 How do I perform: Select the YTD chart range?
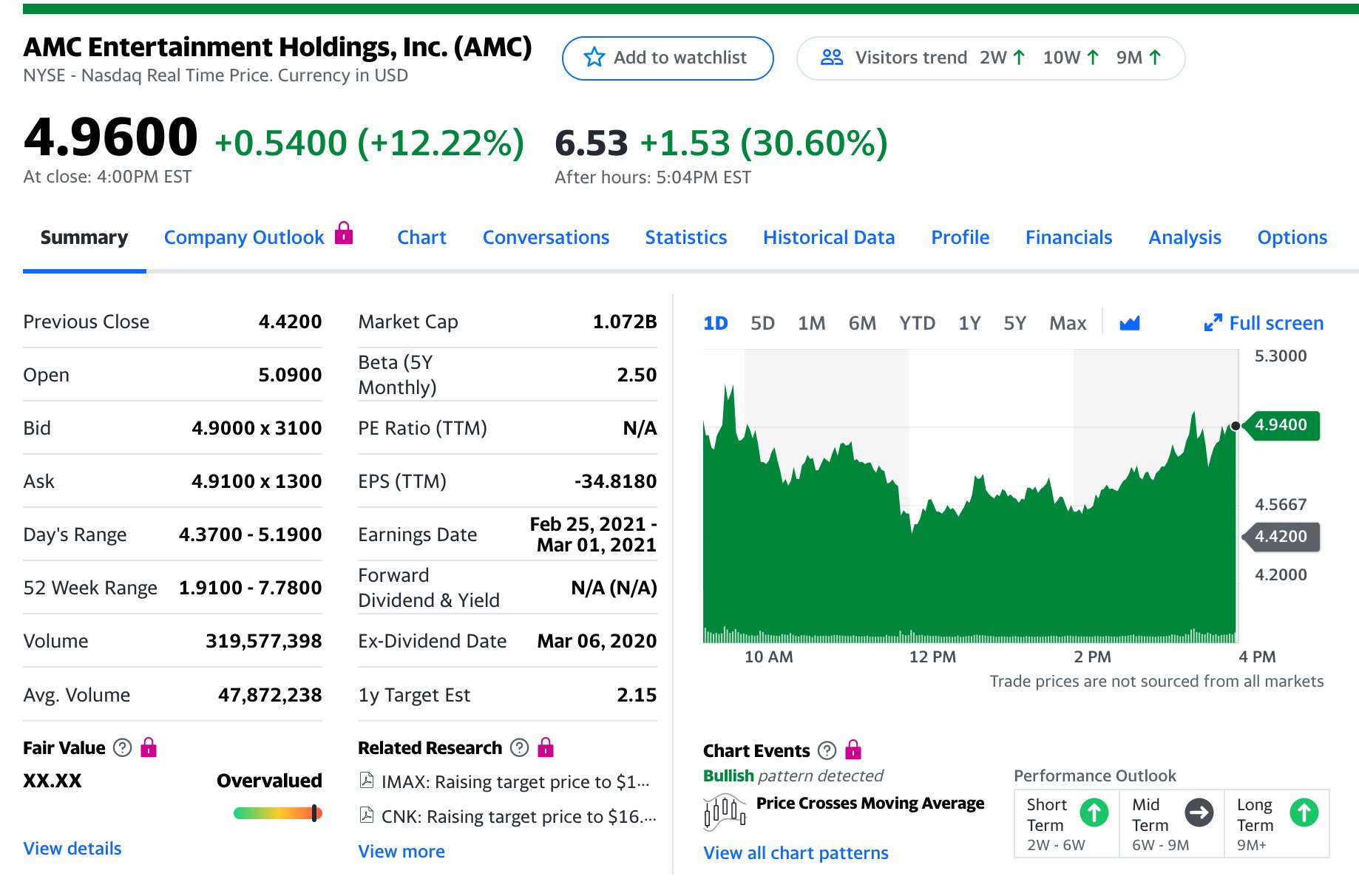[917, 323]
